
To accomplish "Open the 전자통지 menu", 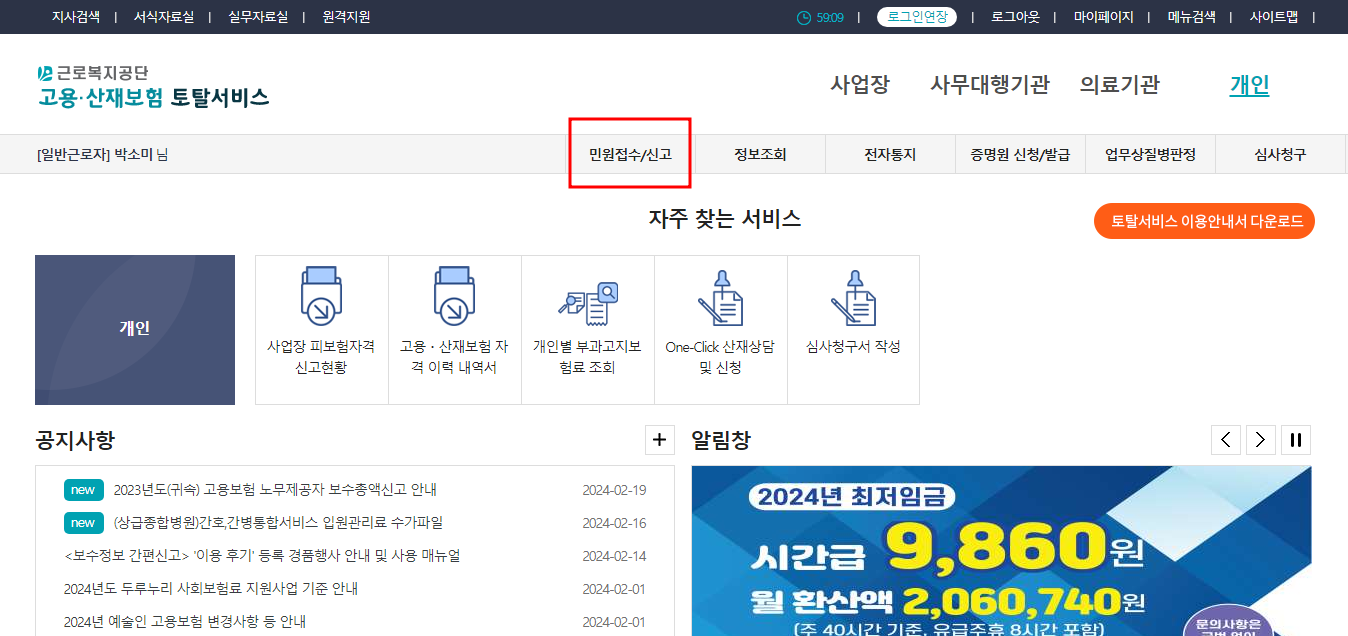I will 890,154.
